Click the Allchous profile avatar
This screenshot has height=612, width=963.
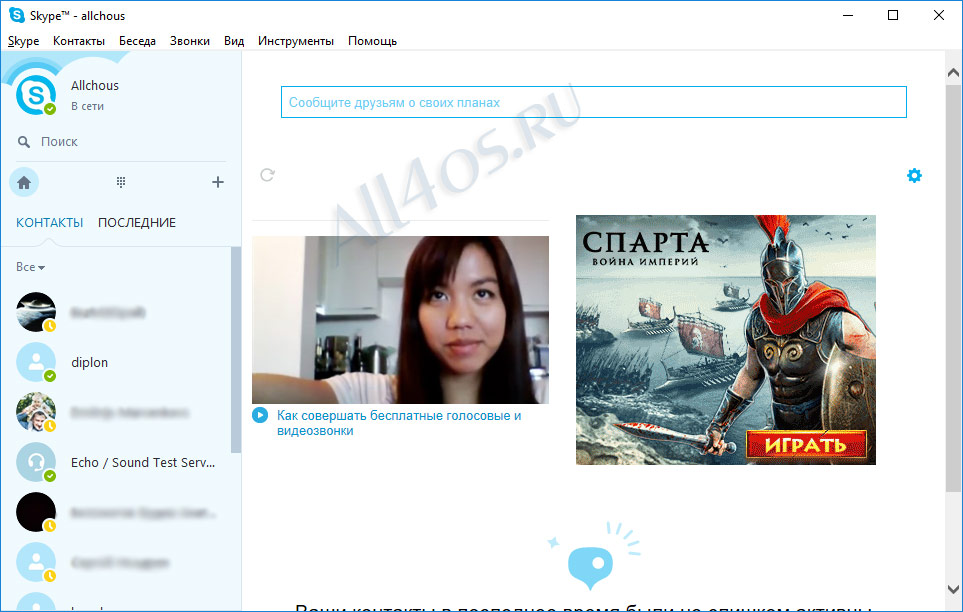[x=36, y=94]
